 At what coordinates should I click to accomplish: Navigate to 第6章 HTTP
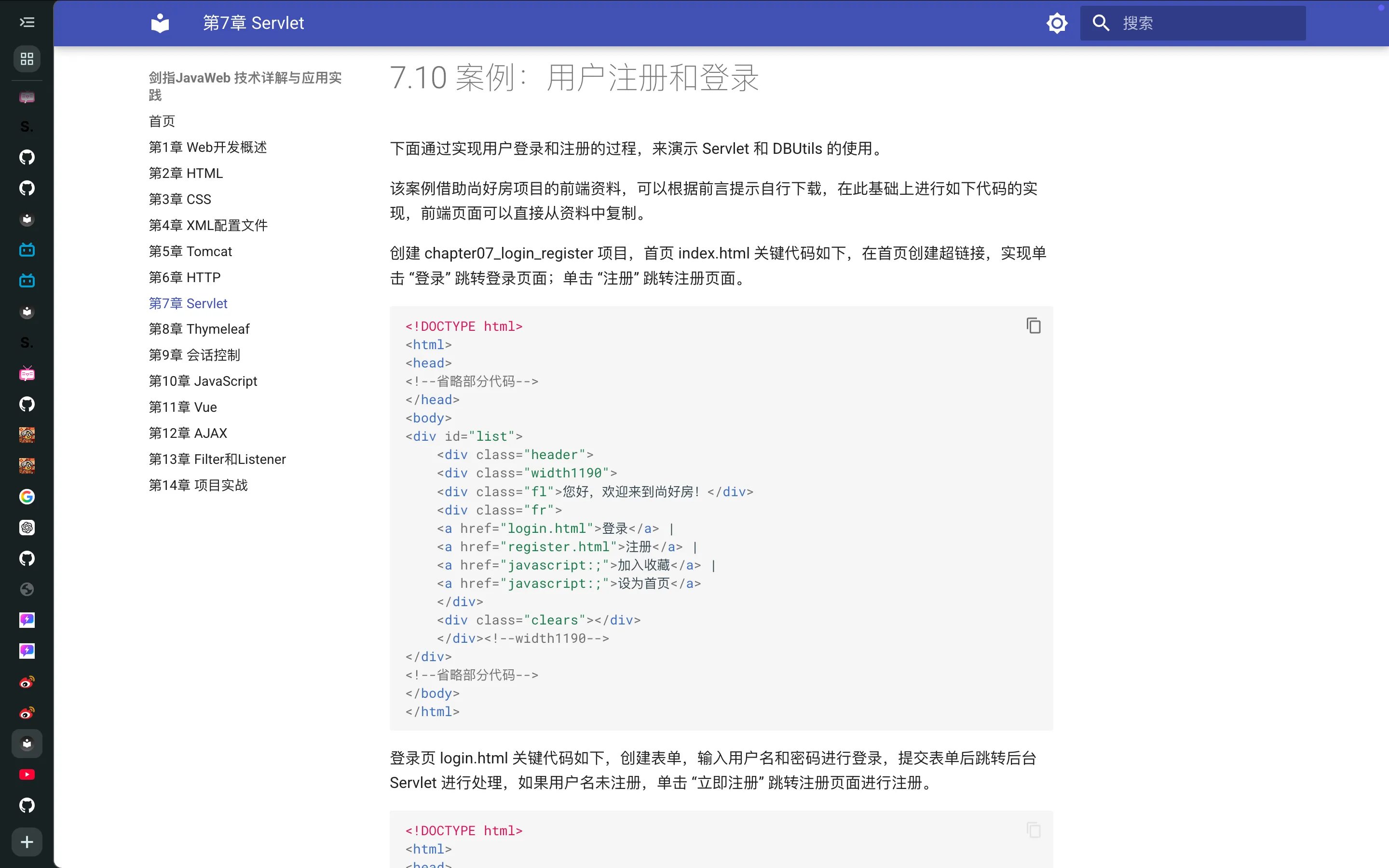[x=185, y=277]
